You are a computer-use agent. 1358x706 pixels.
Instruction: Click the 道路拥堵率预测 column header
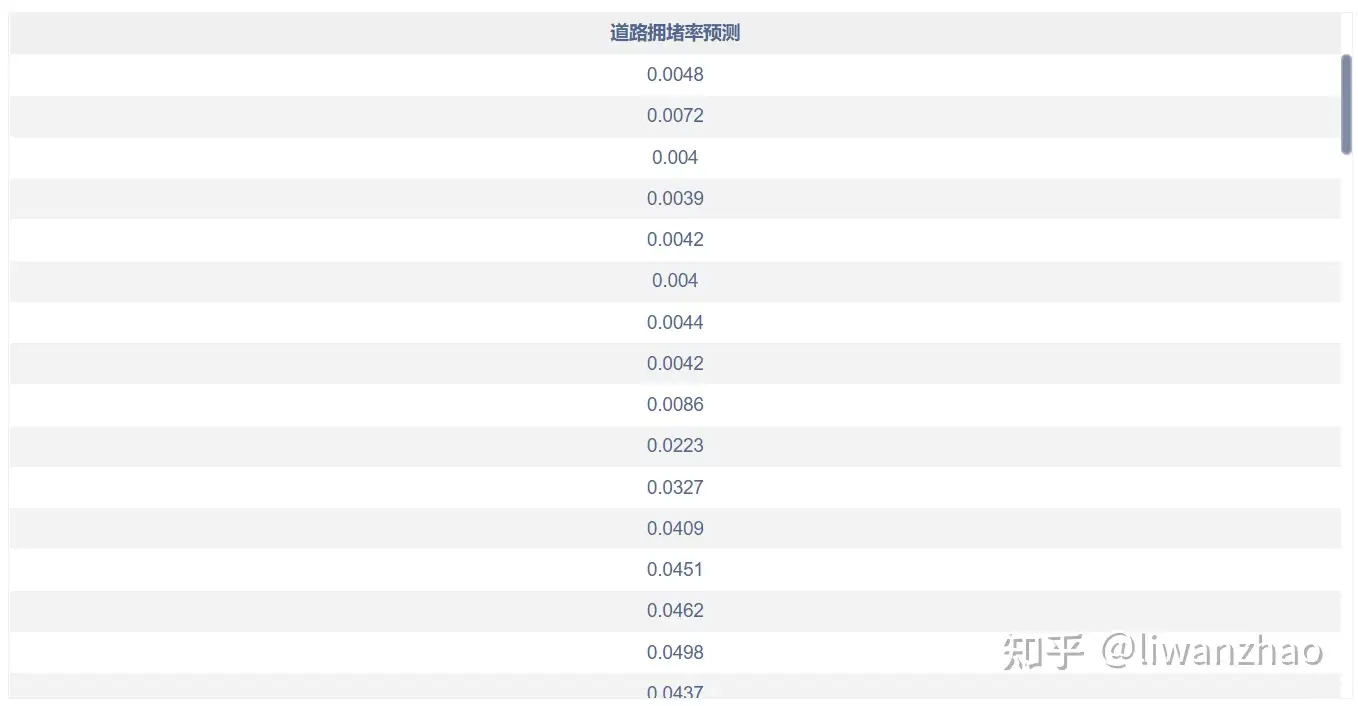tap(675, 33)
